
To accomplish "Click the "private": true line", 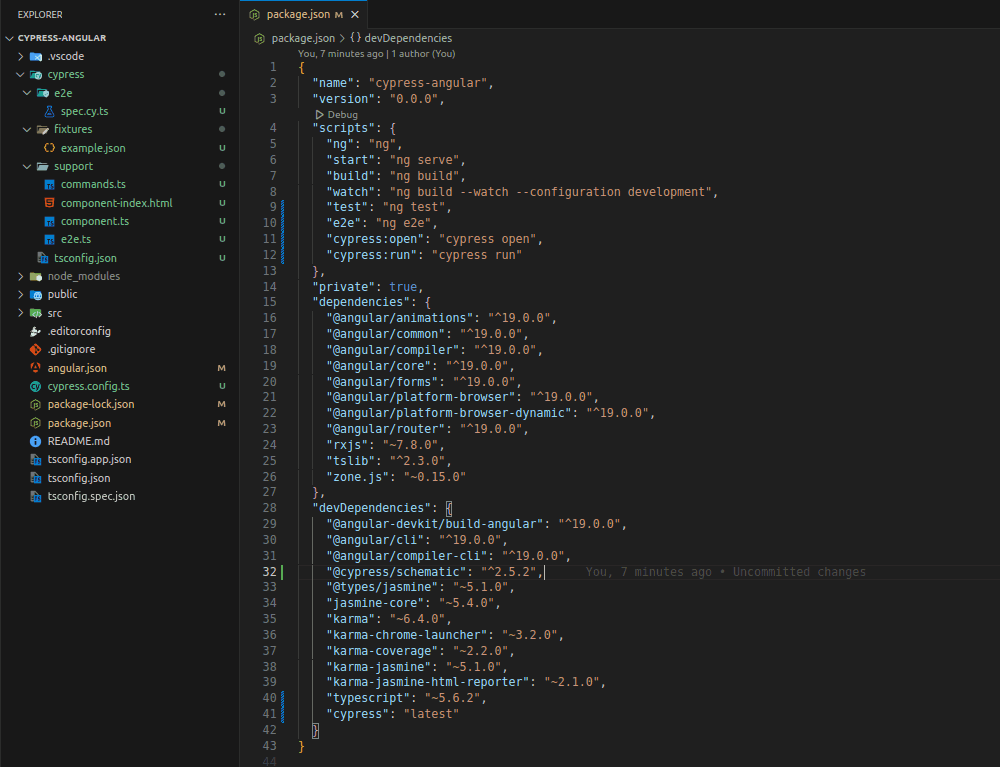I will [x=367, y=287].
